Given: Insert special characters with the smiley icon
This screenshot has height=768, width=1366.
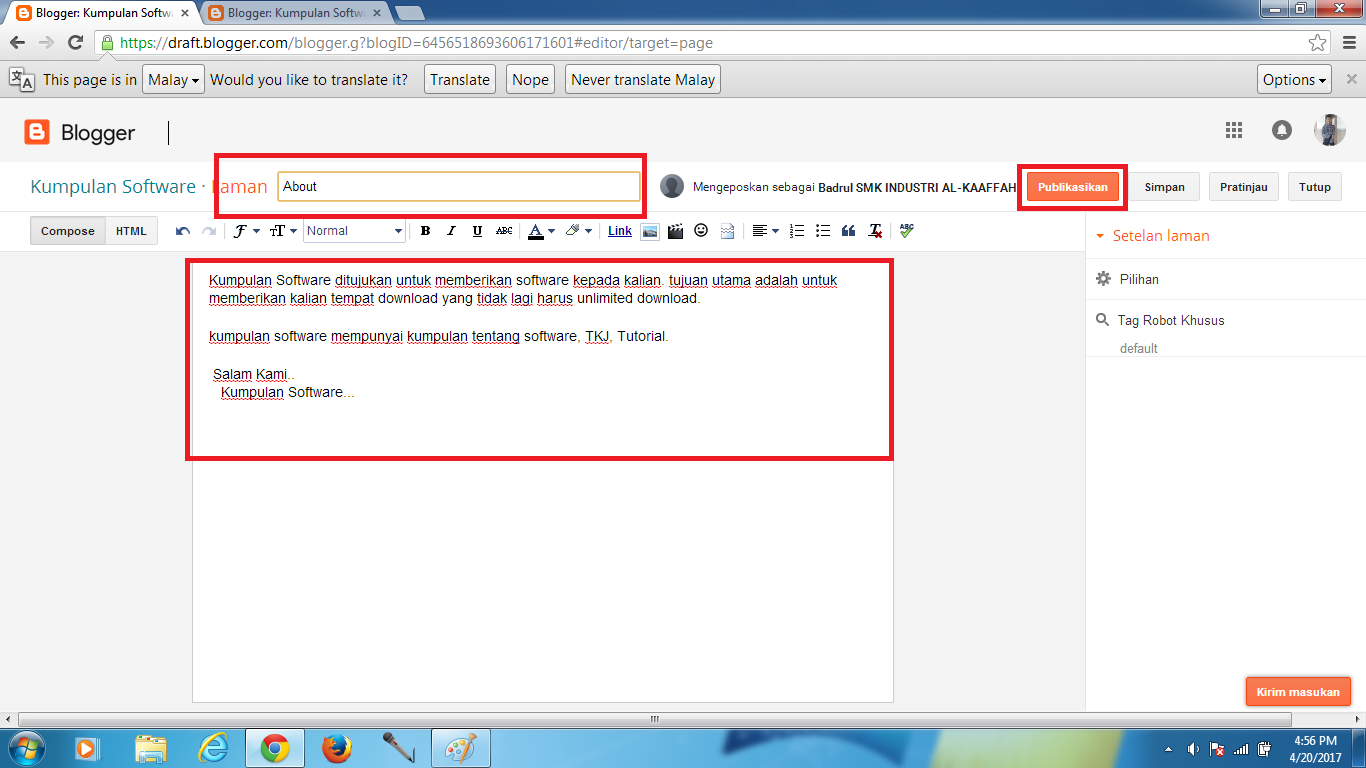Looking at the screenshot, I should pyautogui.click(x=701, y=231).
